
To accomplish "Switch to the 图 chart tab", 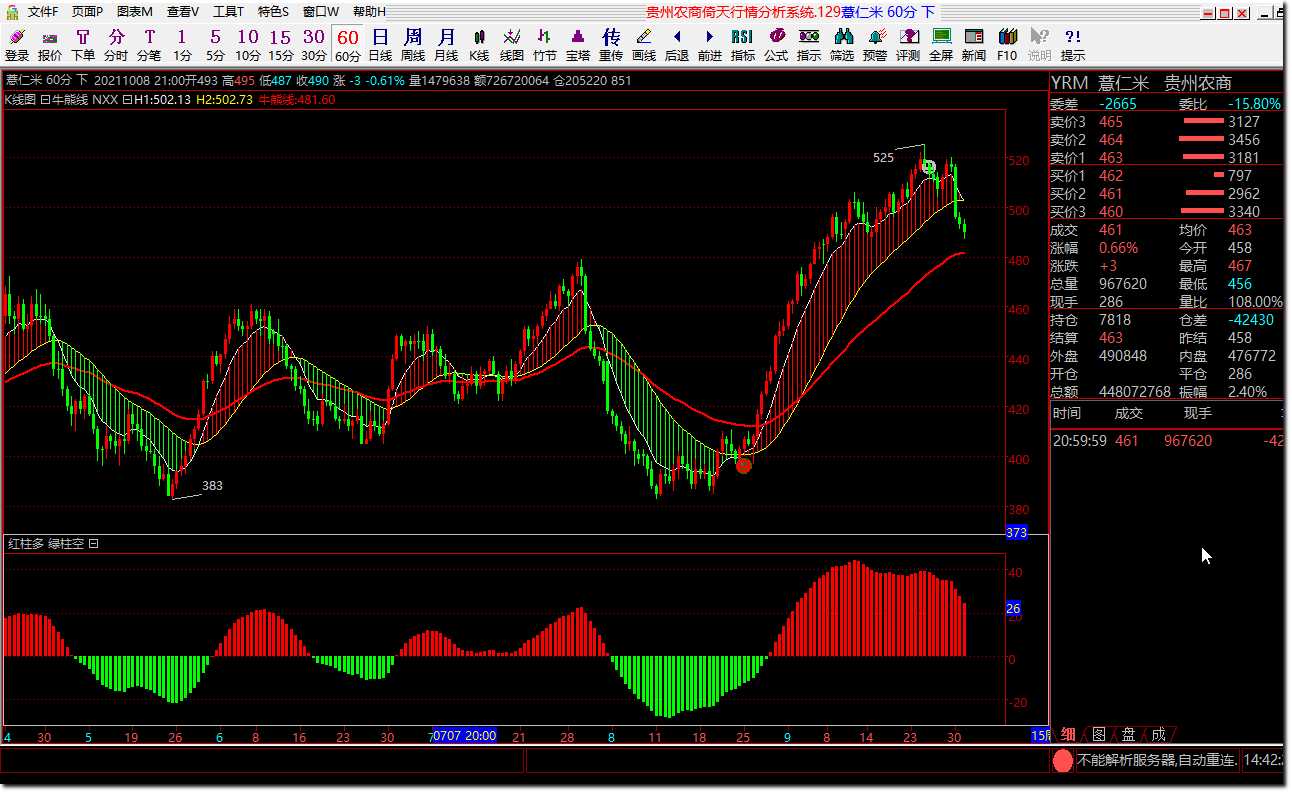I will pyautogui.click(x=1098, y=734).
